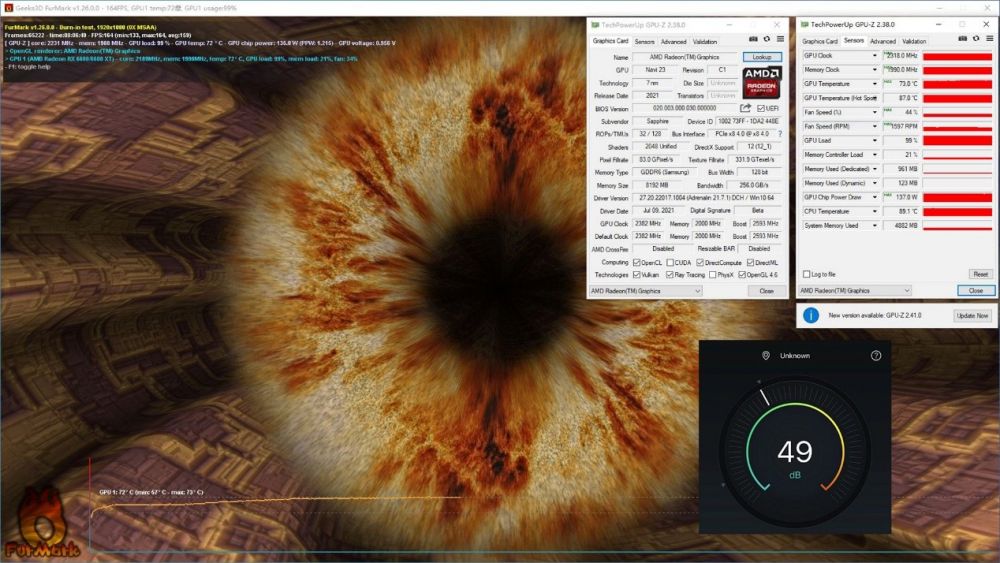
Task: Click the GPU Temperature red graph bar
Action: (957, 85)
